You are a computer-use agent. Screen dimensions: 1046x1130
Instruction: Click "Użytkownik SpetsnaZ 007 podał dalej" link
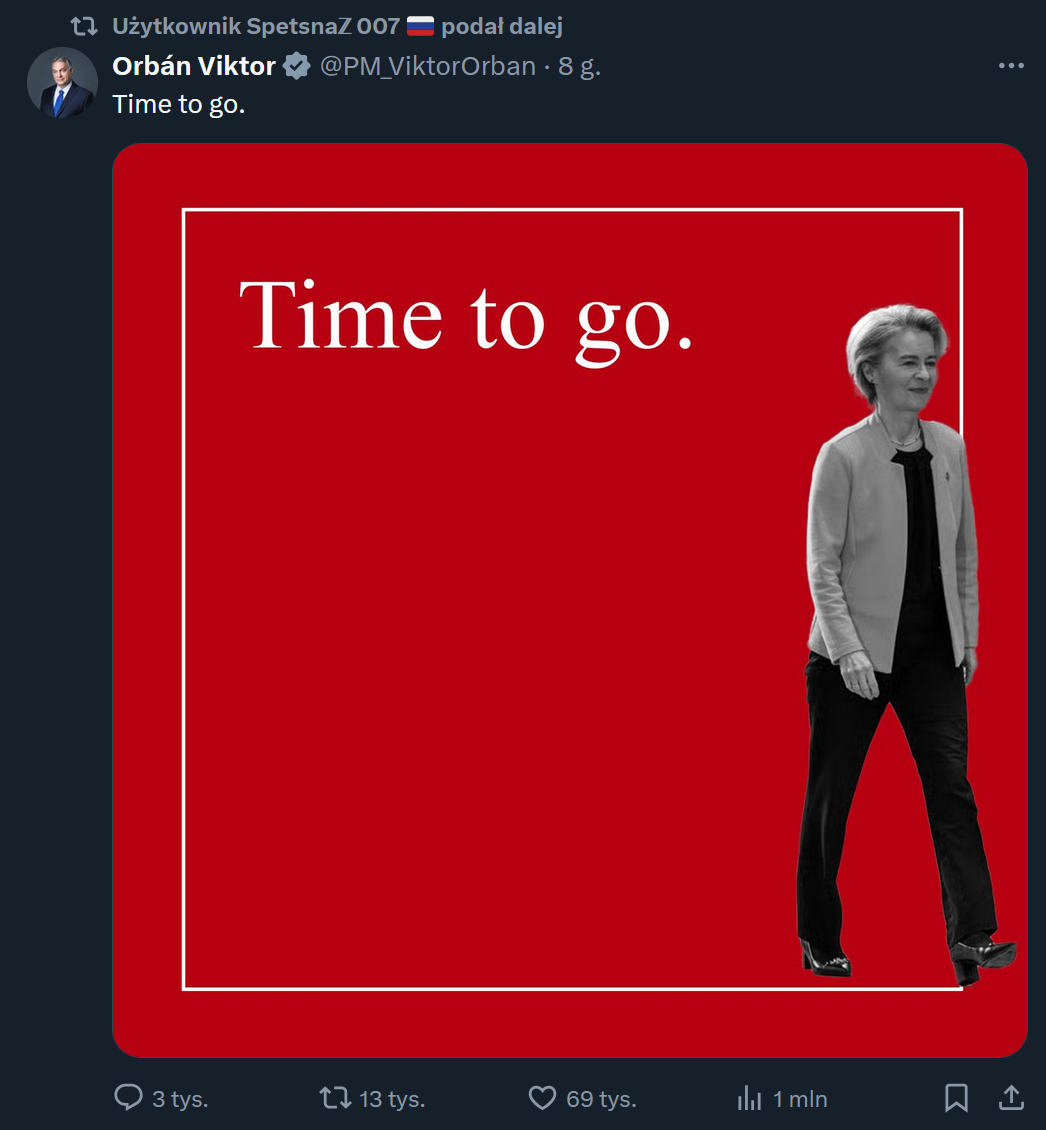(337, 26)
